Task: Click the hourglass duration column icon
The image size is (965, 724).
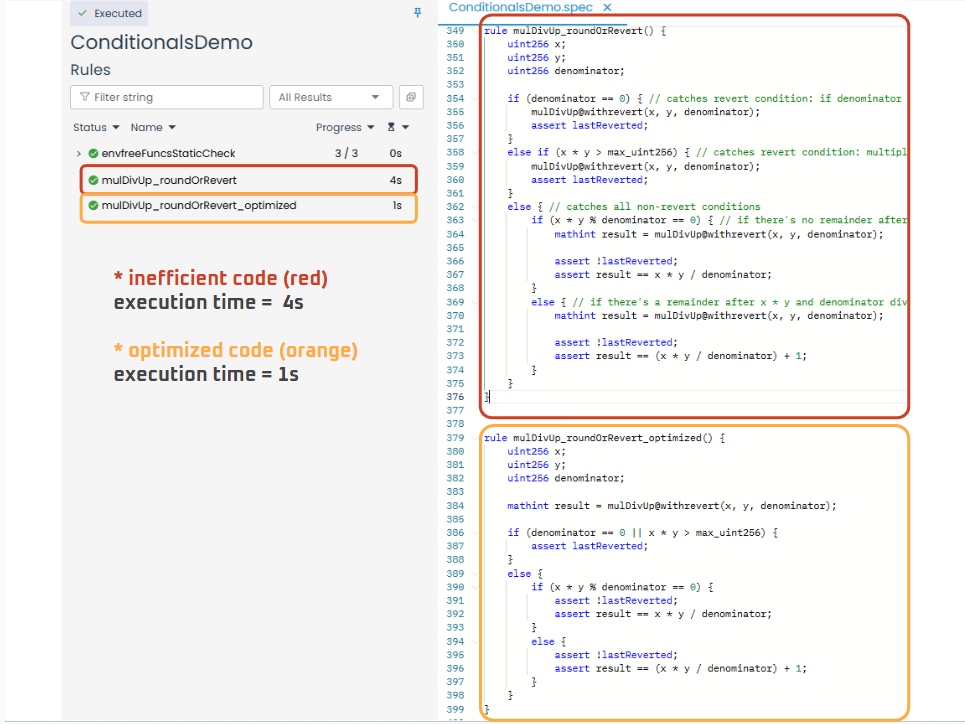Action: (392, 128)
